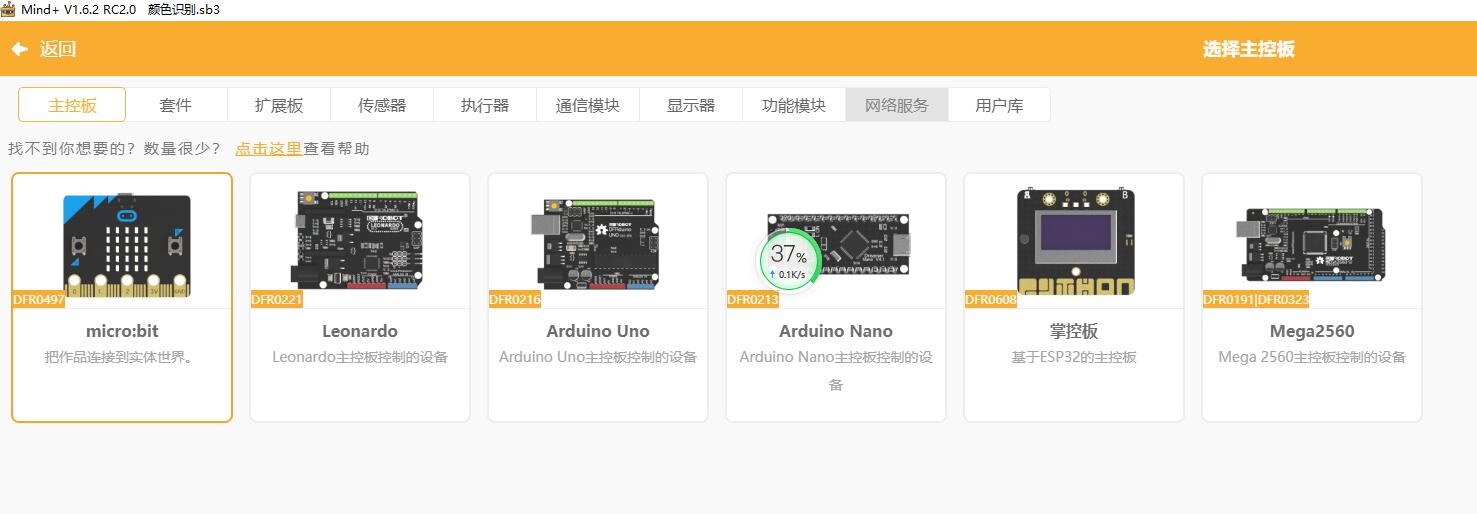Click the Mind+ app icon in title bar
The height and width of the screenshot is (514, 1477).
point(8,9)
